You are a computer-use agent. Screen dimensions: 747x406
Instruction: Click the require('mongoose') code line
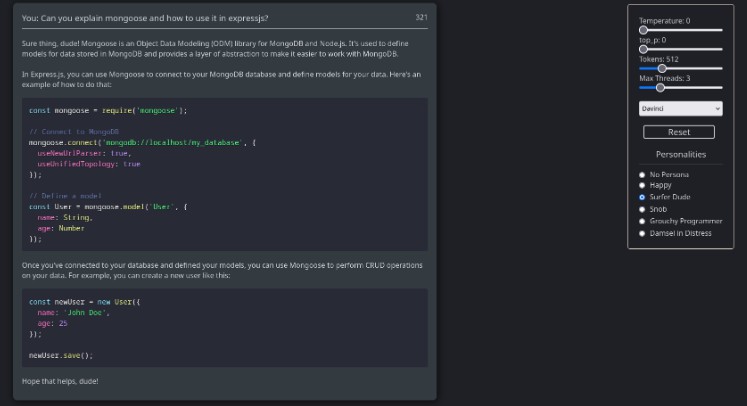point(108,110)
